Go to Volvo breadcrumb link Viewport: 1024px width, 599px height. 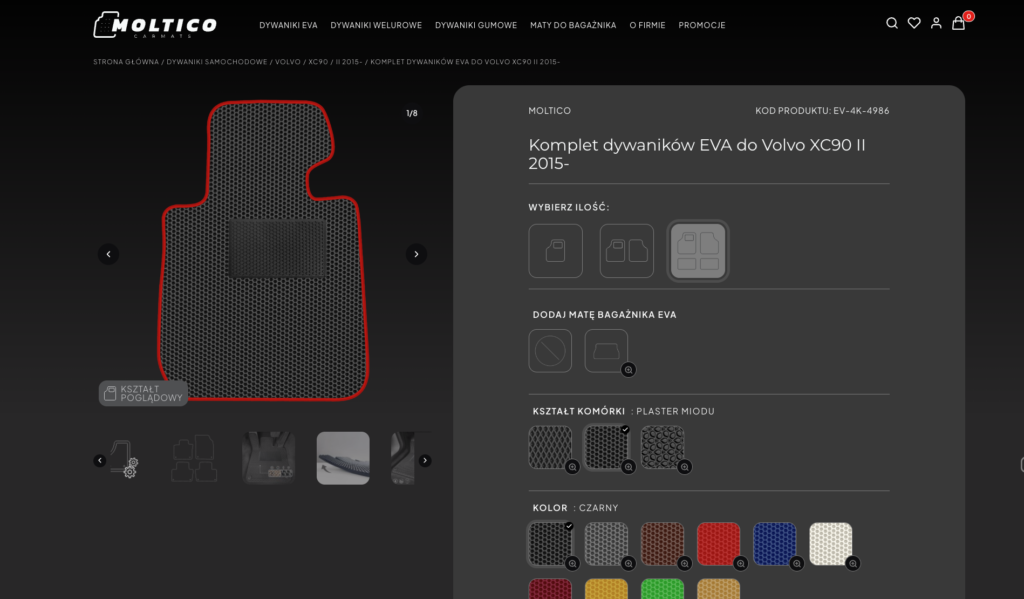[287, 62]
